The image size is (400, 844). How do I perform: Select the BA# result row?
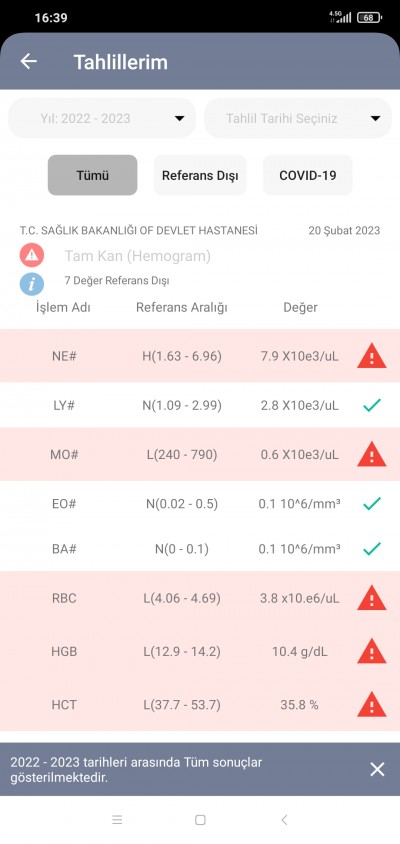(x=200, y=549)
